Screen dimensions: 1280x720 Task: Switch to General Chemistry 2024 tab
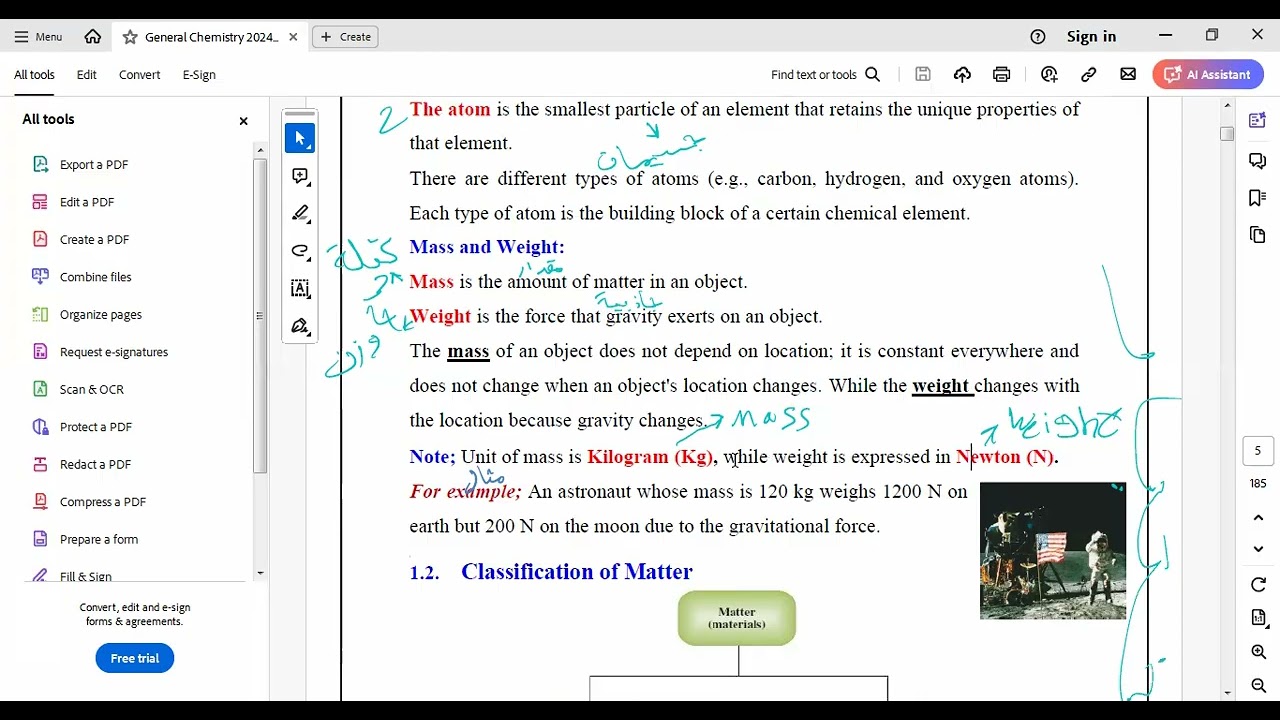point(211,37)
